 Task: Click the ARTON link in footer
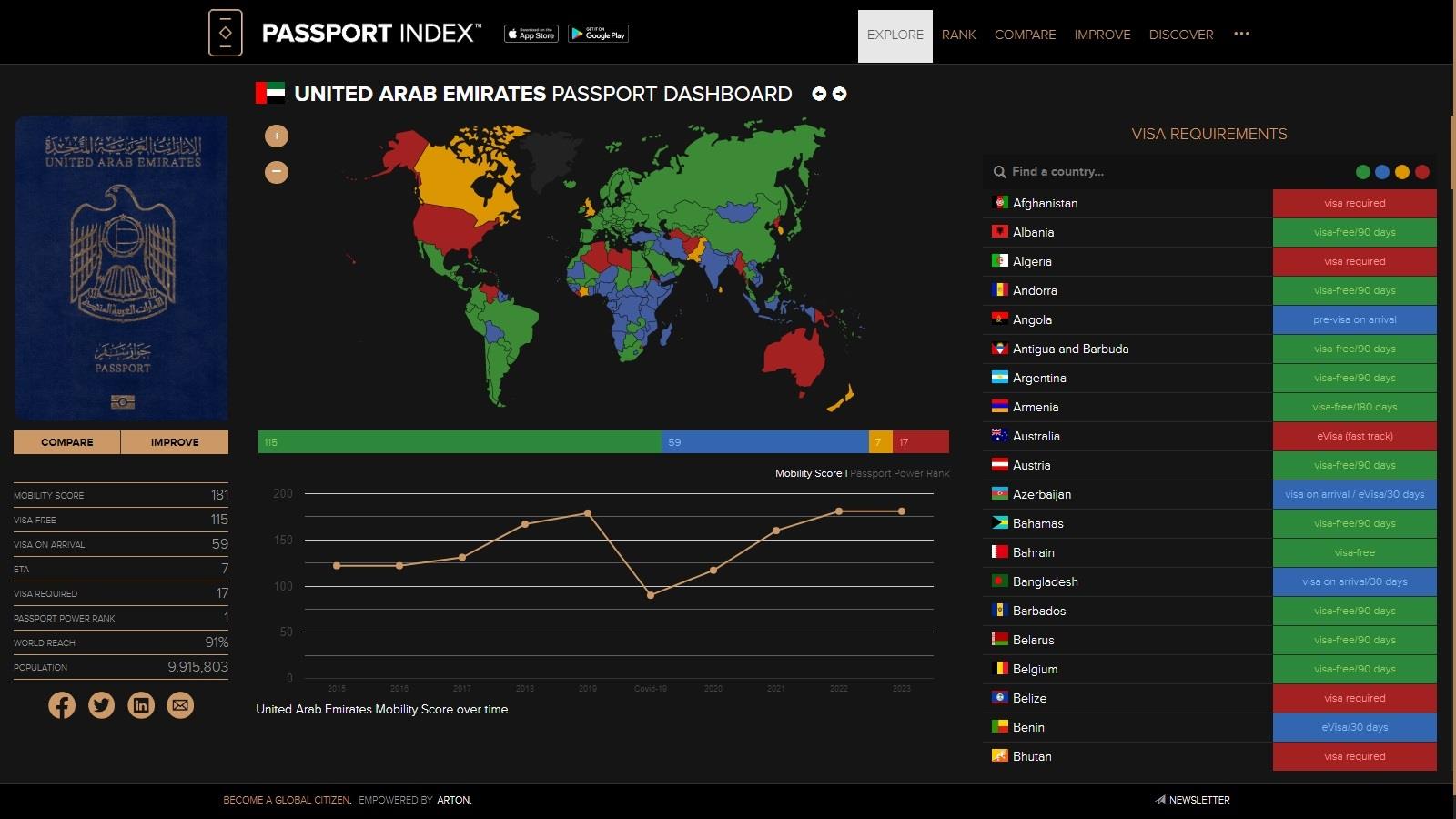pyautogui.click(x=454, y=800)
